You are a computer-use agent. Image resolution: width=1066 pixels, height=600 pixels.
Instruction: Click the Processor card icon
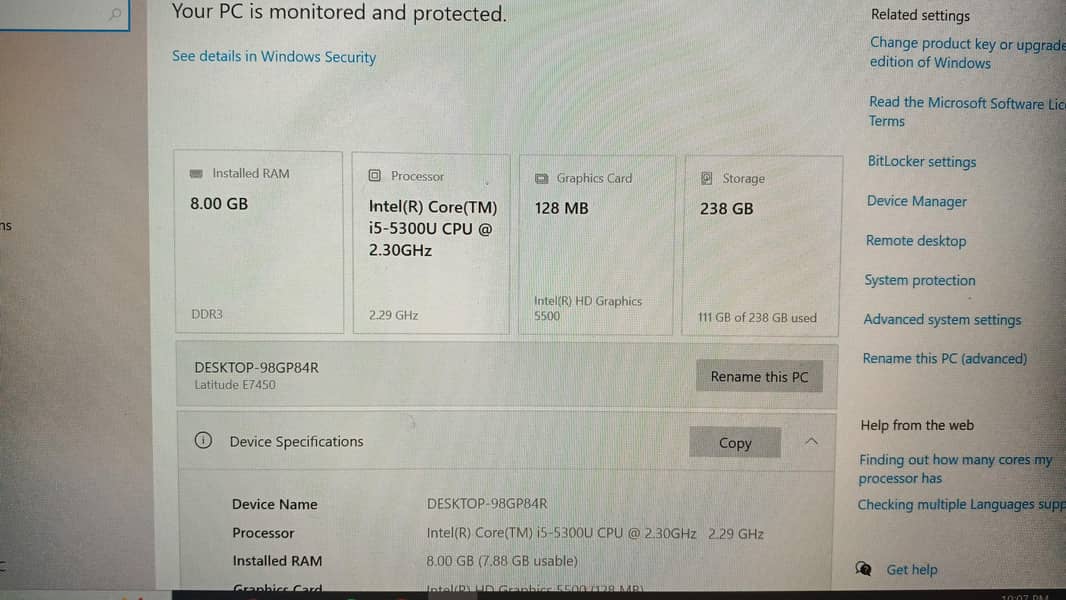[375, 176]
